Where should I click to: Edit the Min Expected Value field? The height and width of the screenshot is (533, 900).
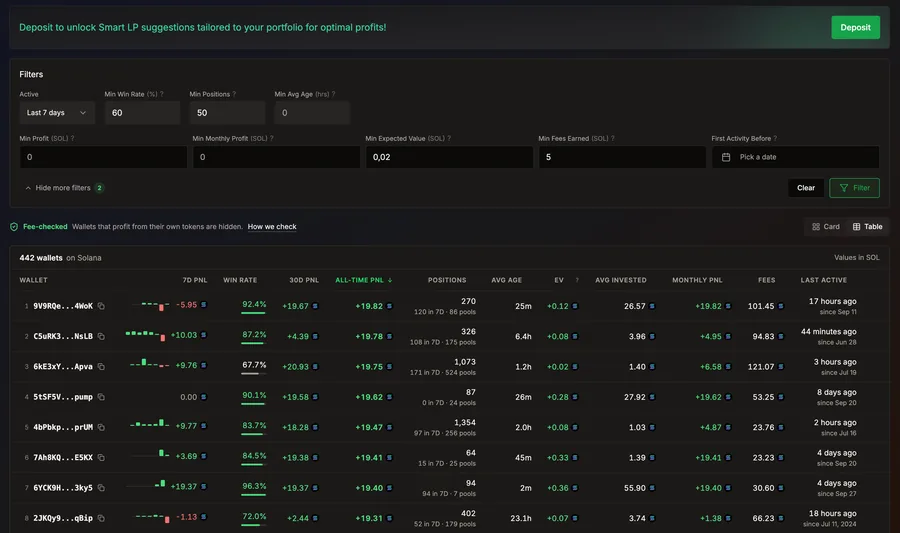pos(449,157)
